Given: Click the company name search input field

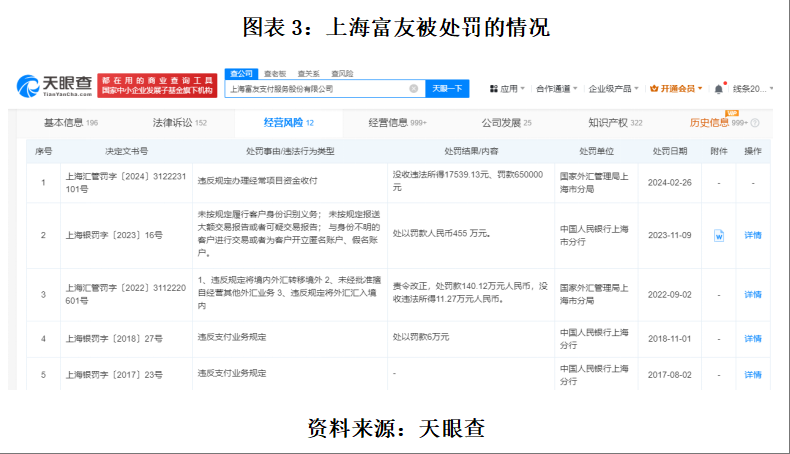Looking at the screenshot, I should (x=315, y=89).
